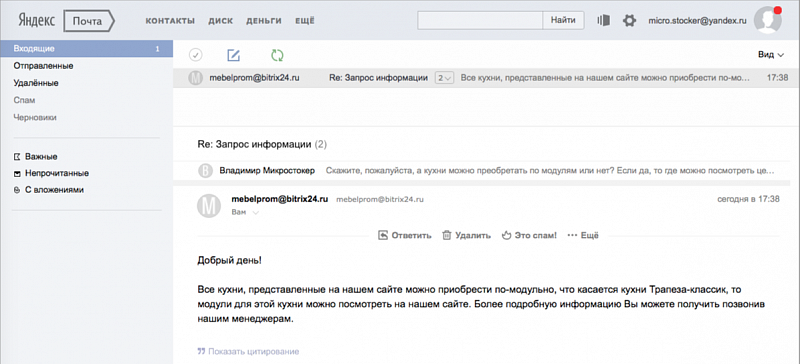Open the Черновики folder
Viewport: 800px width, 364px height.
pos(35,117)
